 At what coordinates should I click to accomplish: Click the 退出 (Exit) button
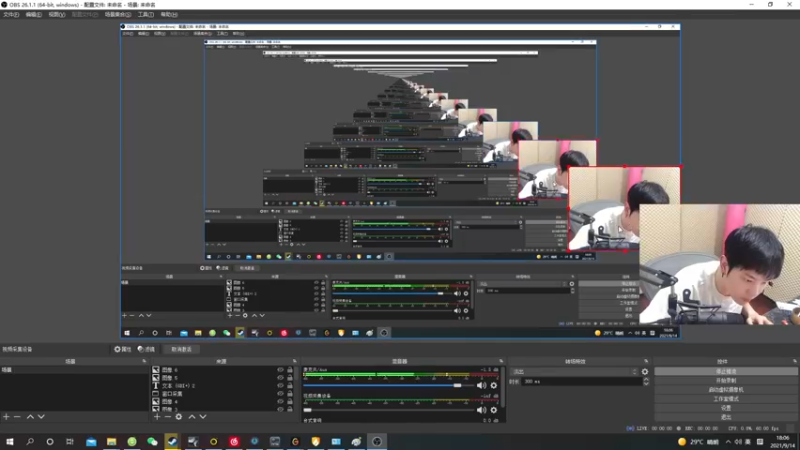[x=726, y=417]
